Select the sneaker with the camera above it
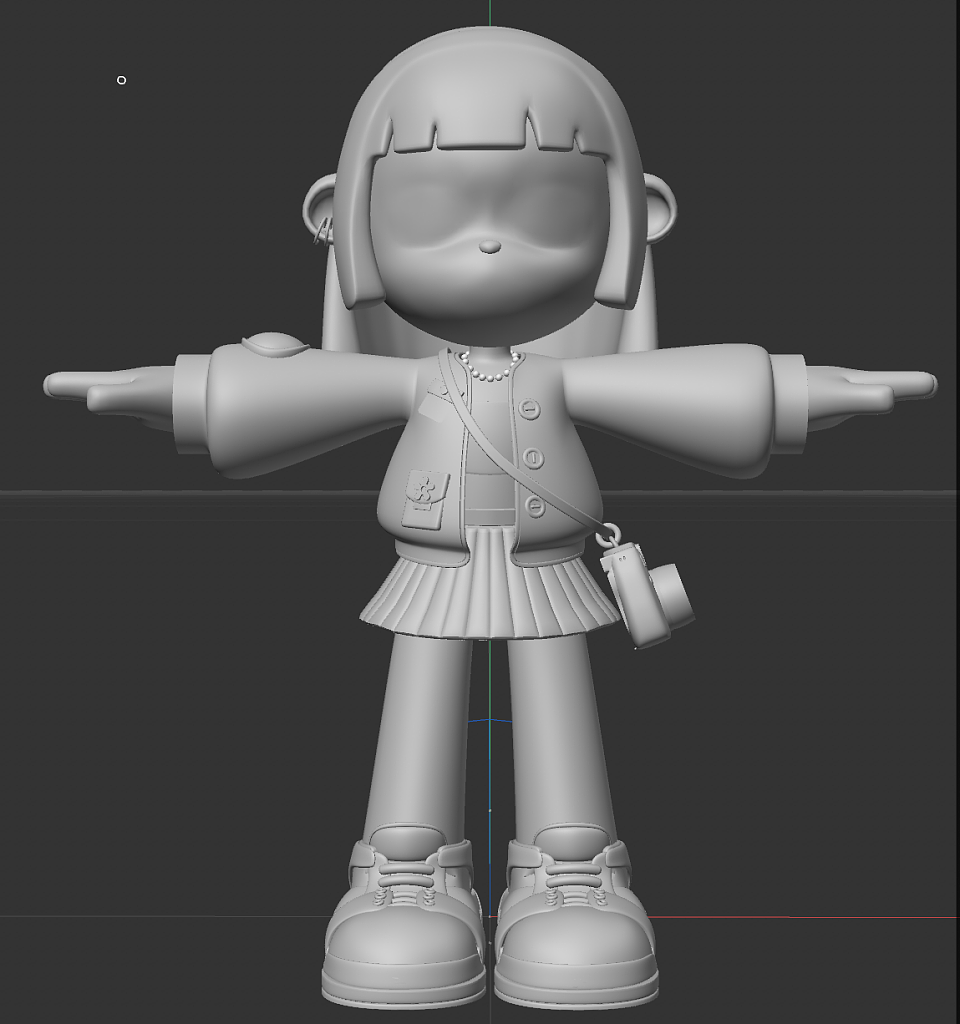This screenshot has height=1024, width=960. coord(575,916)
